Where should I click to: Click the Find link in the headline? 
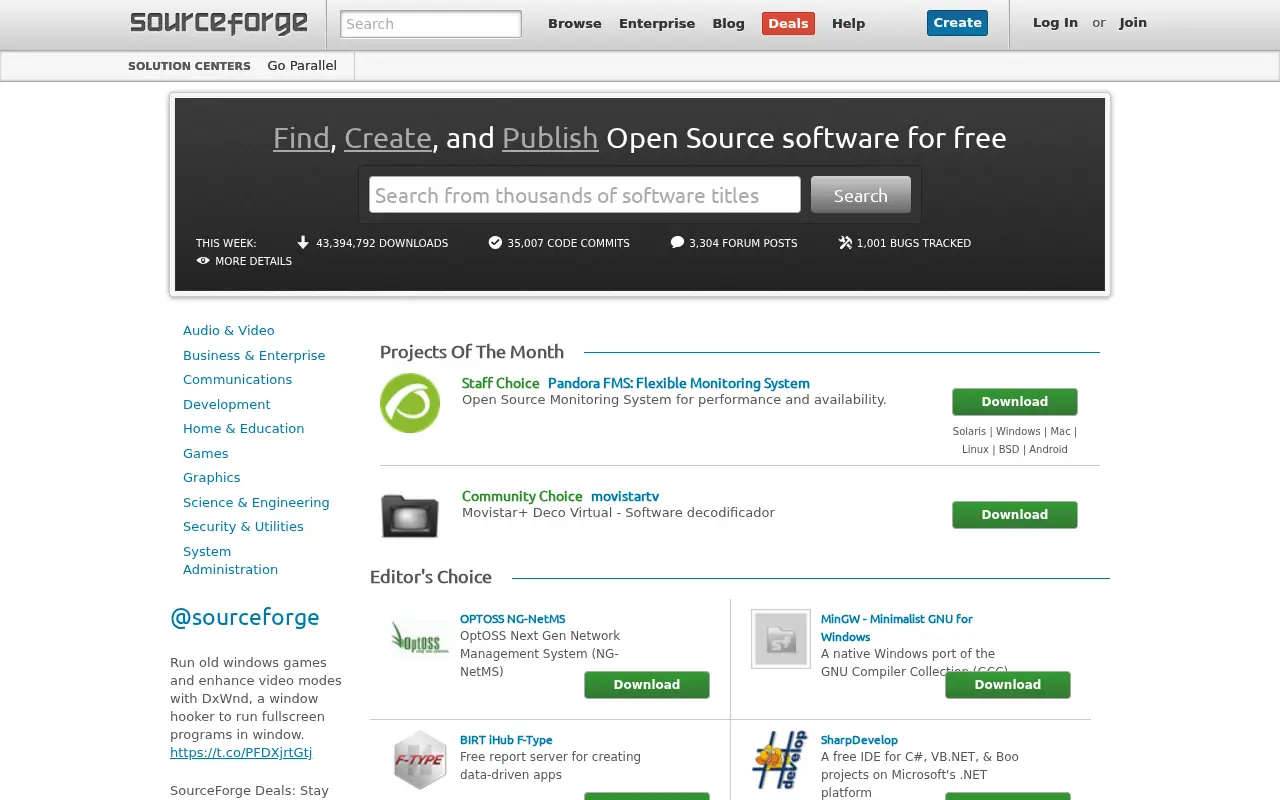301,138
